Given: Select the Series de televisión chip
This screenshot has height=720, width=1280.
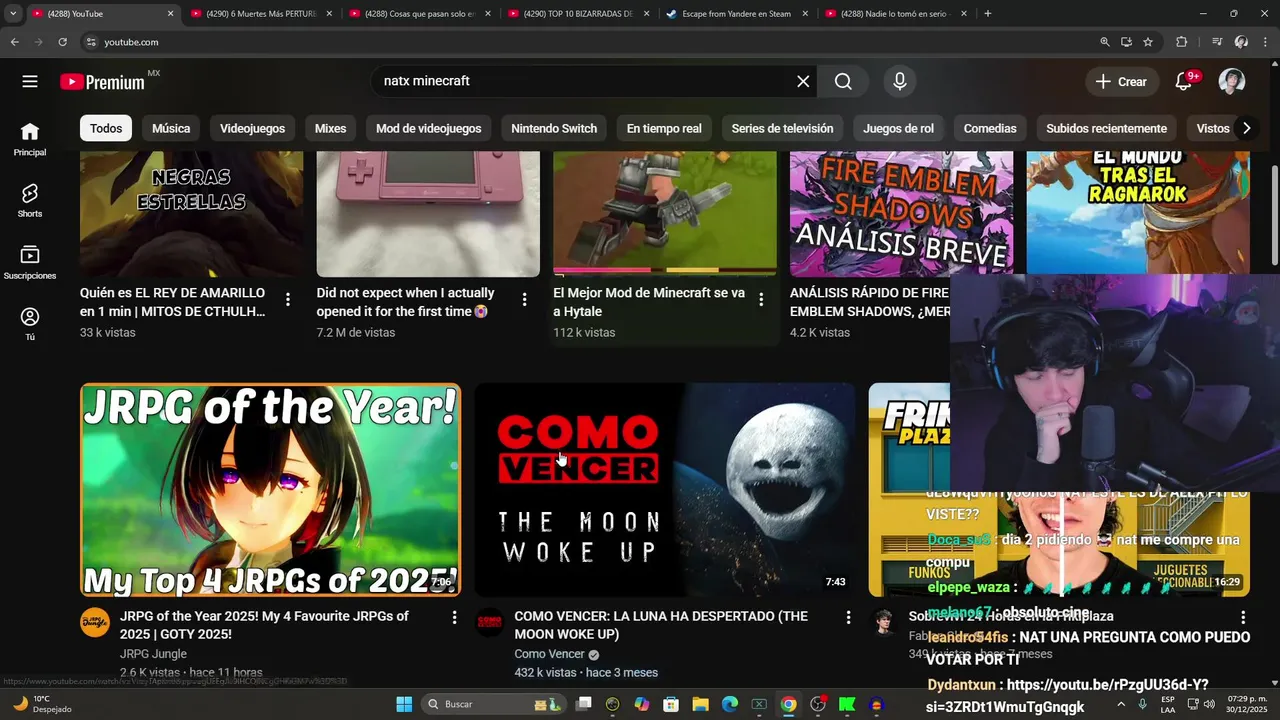Looking at the screenshot, I should point(782,128).
